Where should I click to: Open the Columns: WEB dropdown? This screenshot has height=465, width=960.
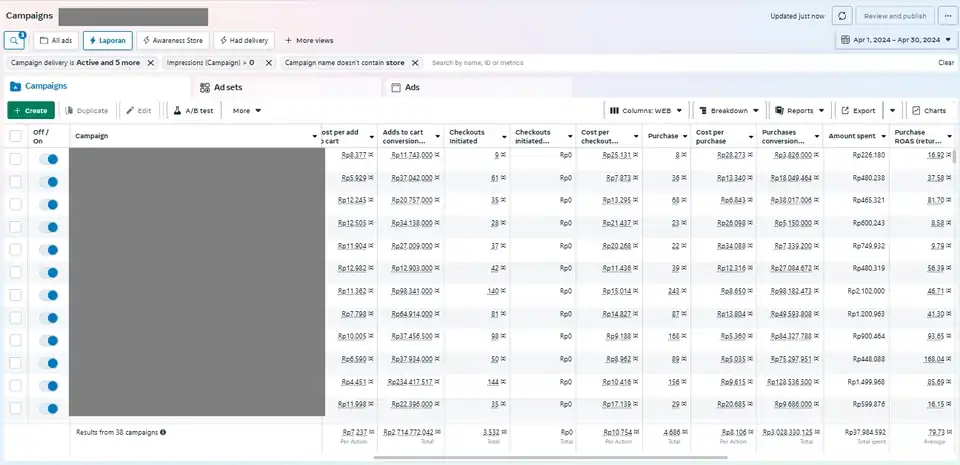coord(647,111)
